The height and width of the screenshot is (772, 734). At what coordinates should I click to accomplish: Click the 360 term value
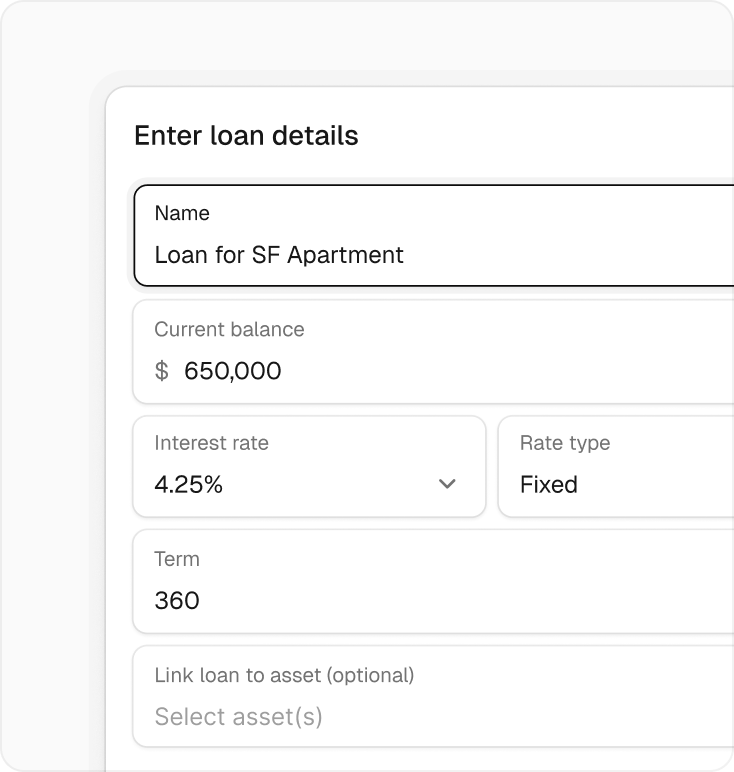[x=177, y=601]
